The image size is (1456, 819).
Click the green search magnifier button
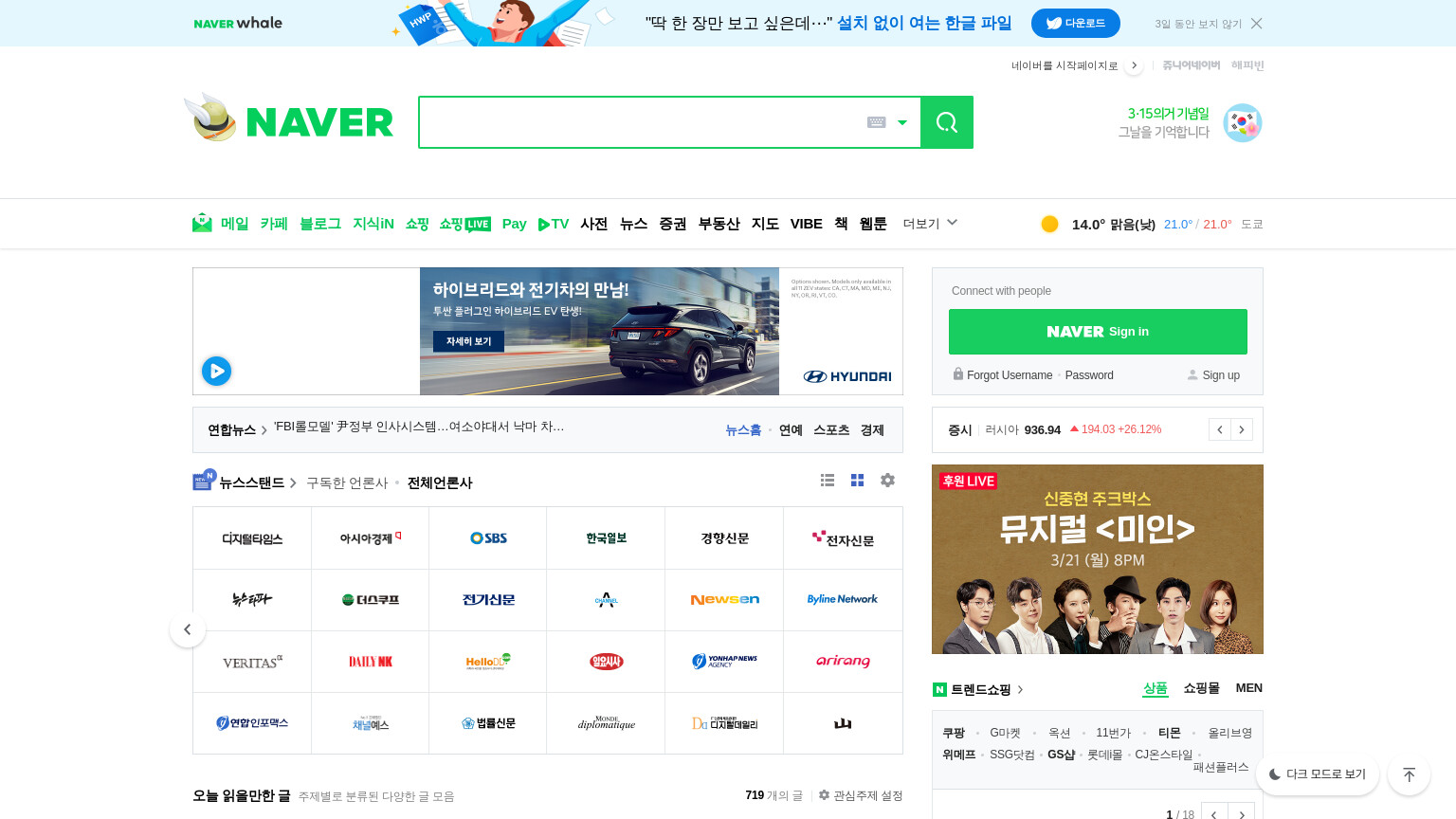(947, 122)
